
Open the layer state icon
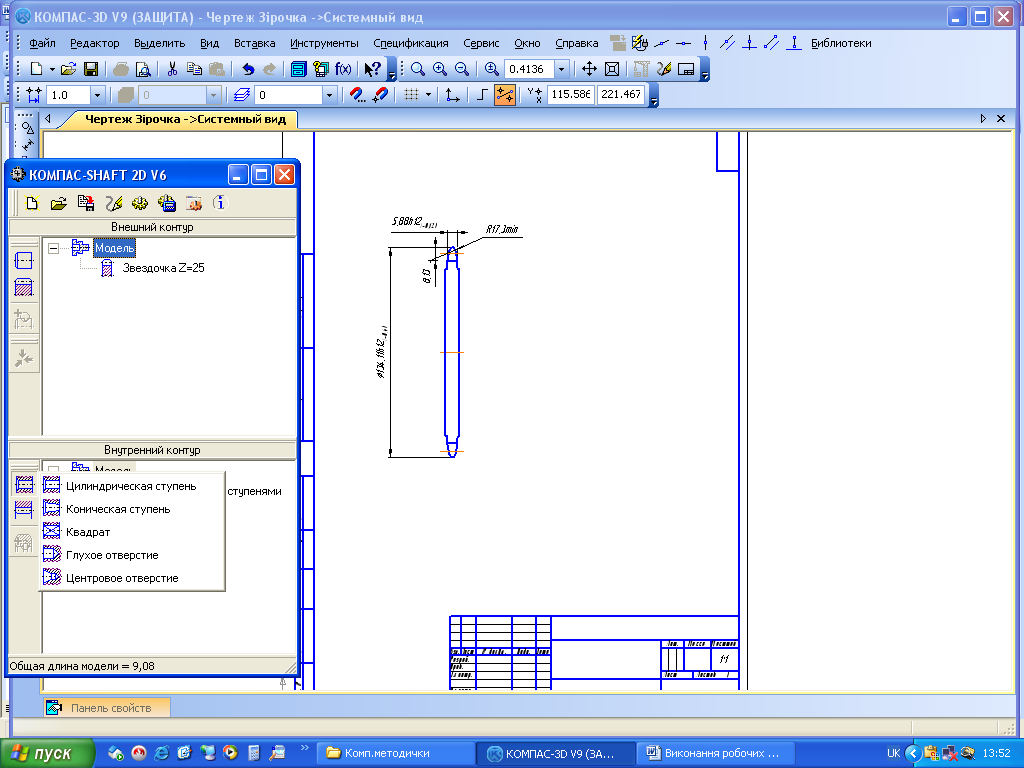(x=242, y=95)
